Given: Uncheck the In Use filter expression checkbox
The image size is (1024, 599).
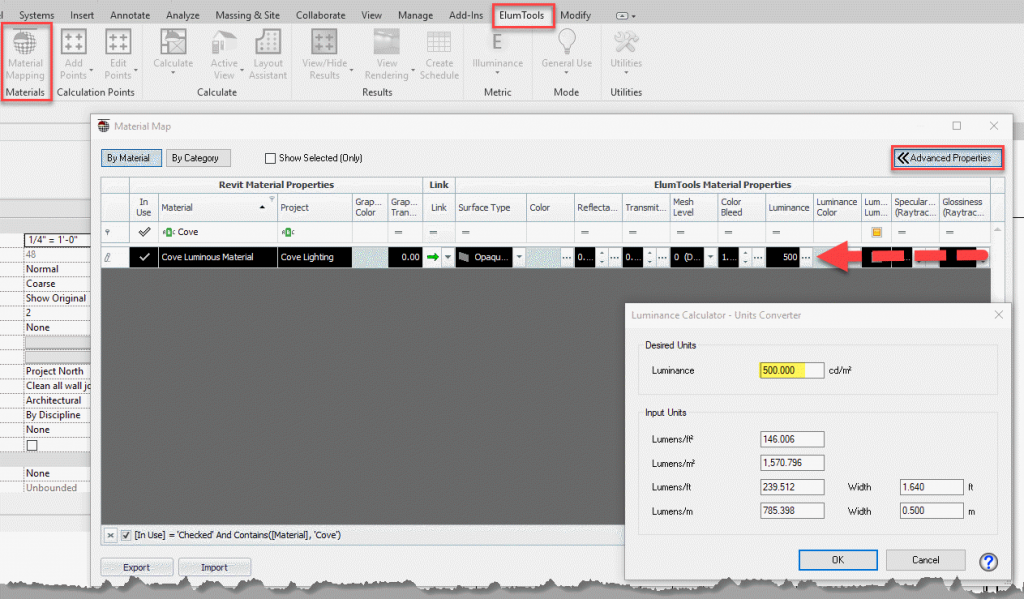Looking at the screenshot, I should pos(126,535).
